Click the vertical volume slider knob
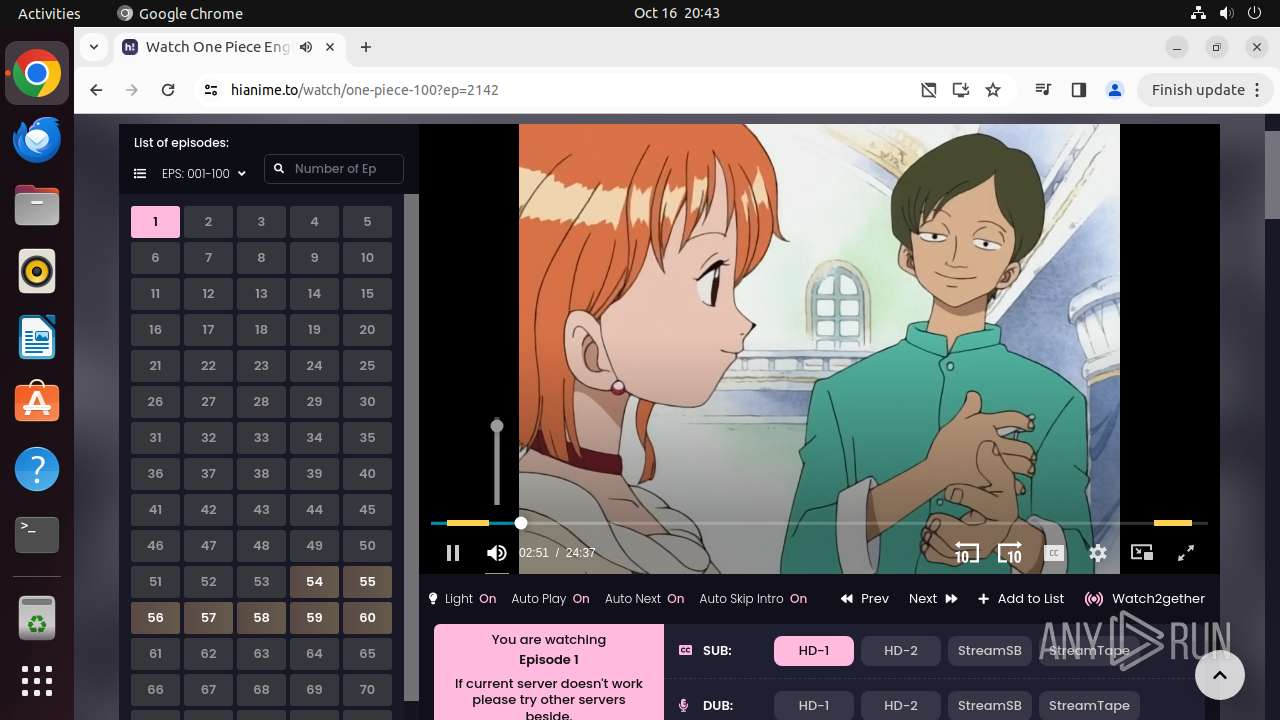 click(x=497, y=426)
